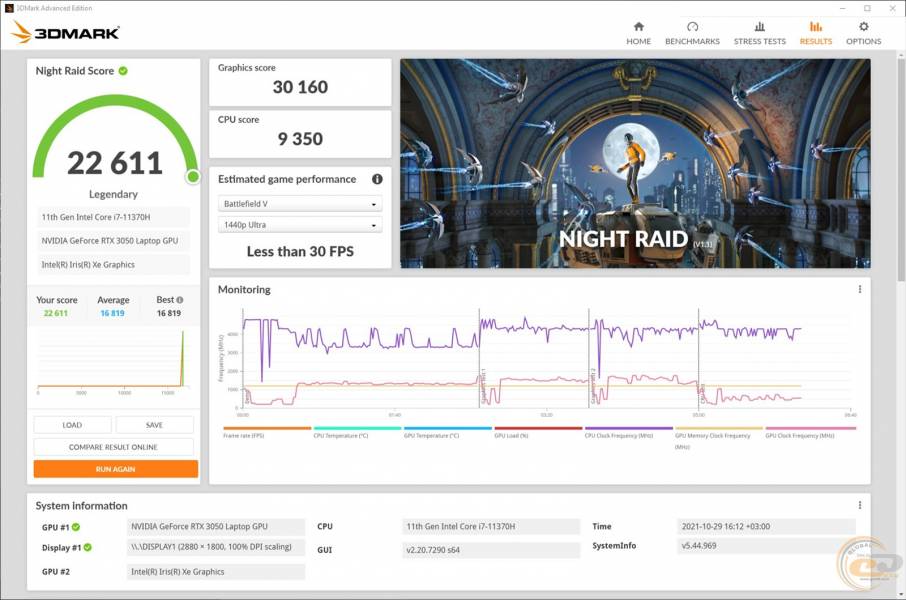Click the SystemInfo version v5.44.969 field
906x600 pixels.
pyautogui.click(x=766, y=546)
